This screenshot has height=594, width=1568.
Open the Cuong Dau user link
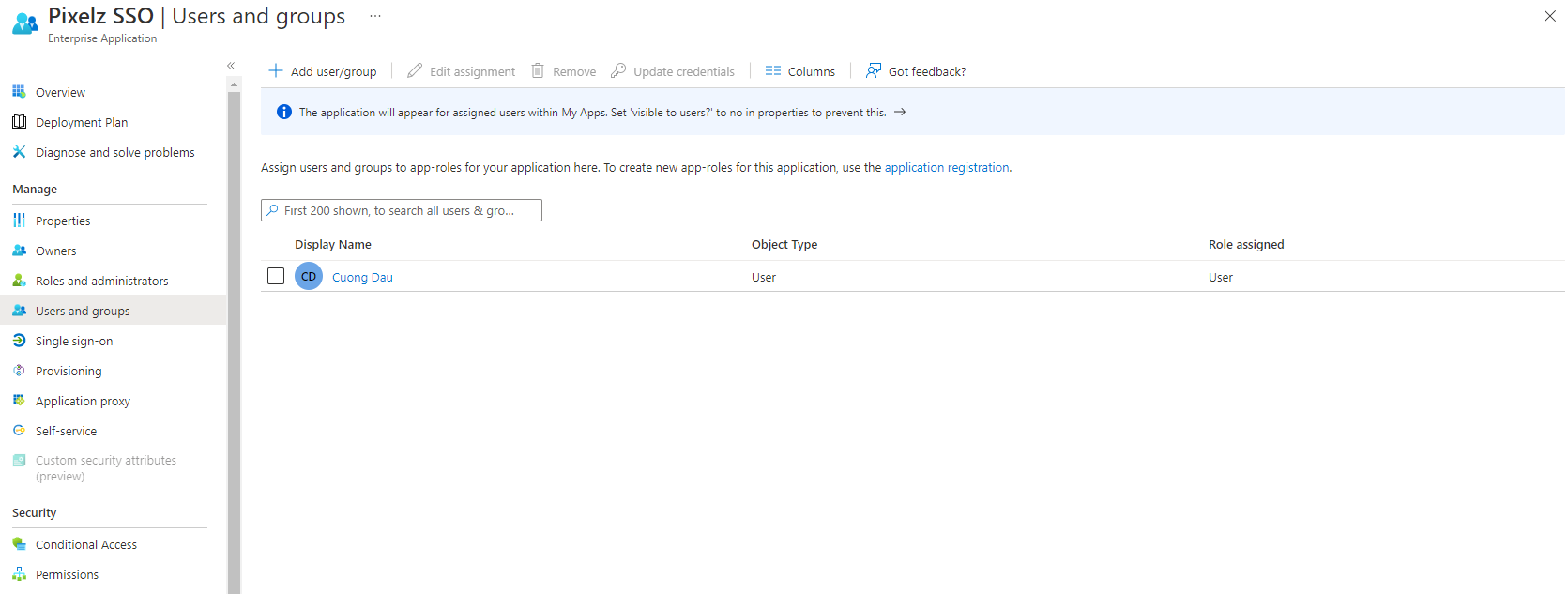tap(362, 277)
